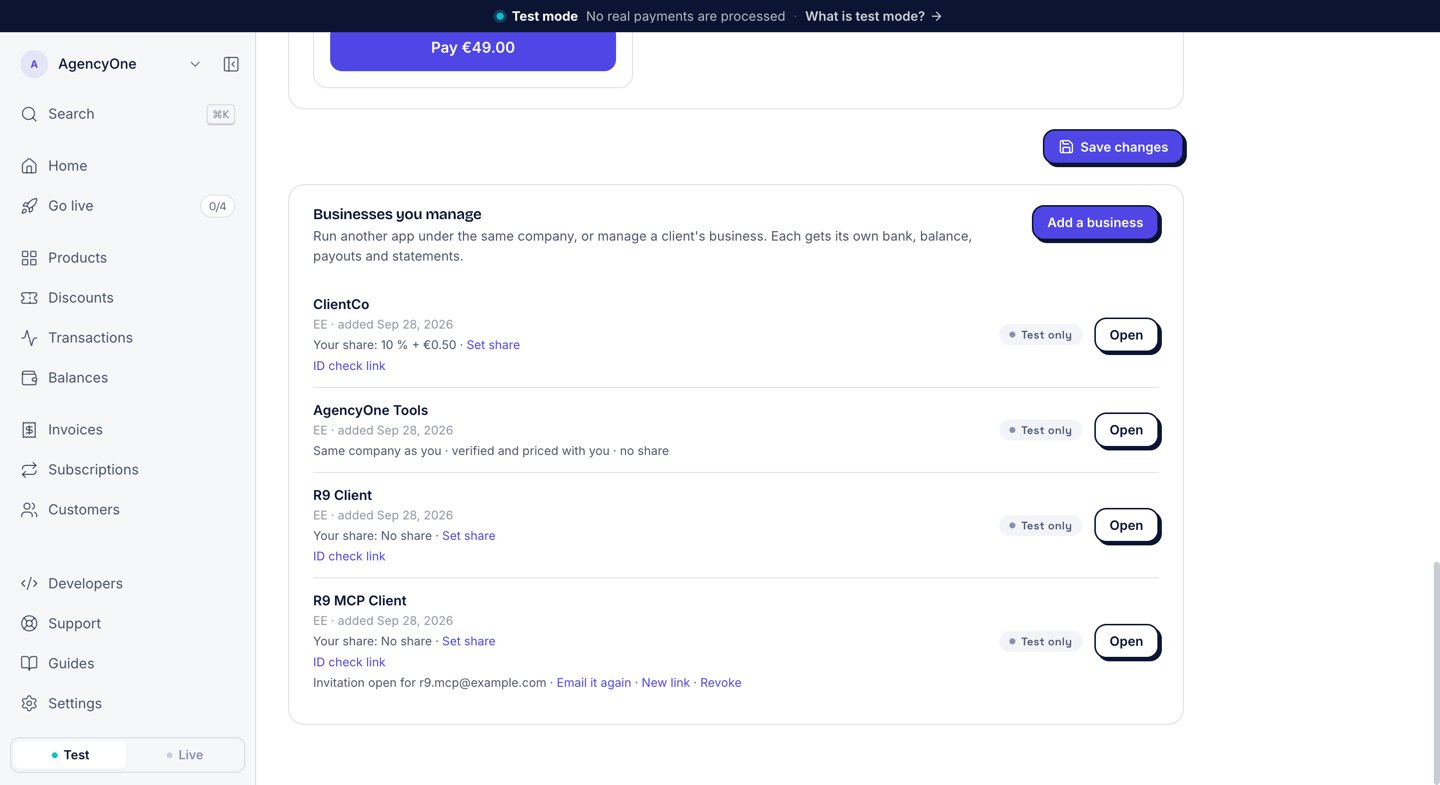
Task: Switch to Test mode toggle
Action: 70,755
